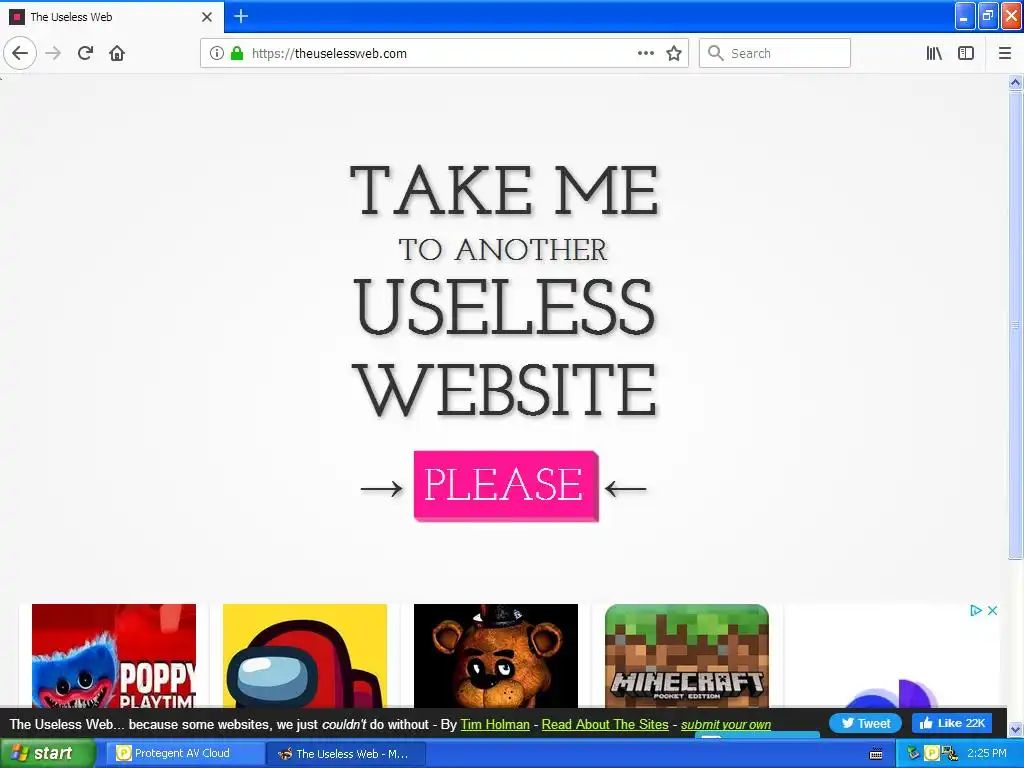
Task: Open the Firefox home page icon
Action: coord(117,53)
